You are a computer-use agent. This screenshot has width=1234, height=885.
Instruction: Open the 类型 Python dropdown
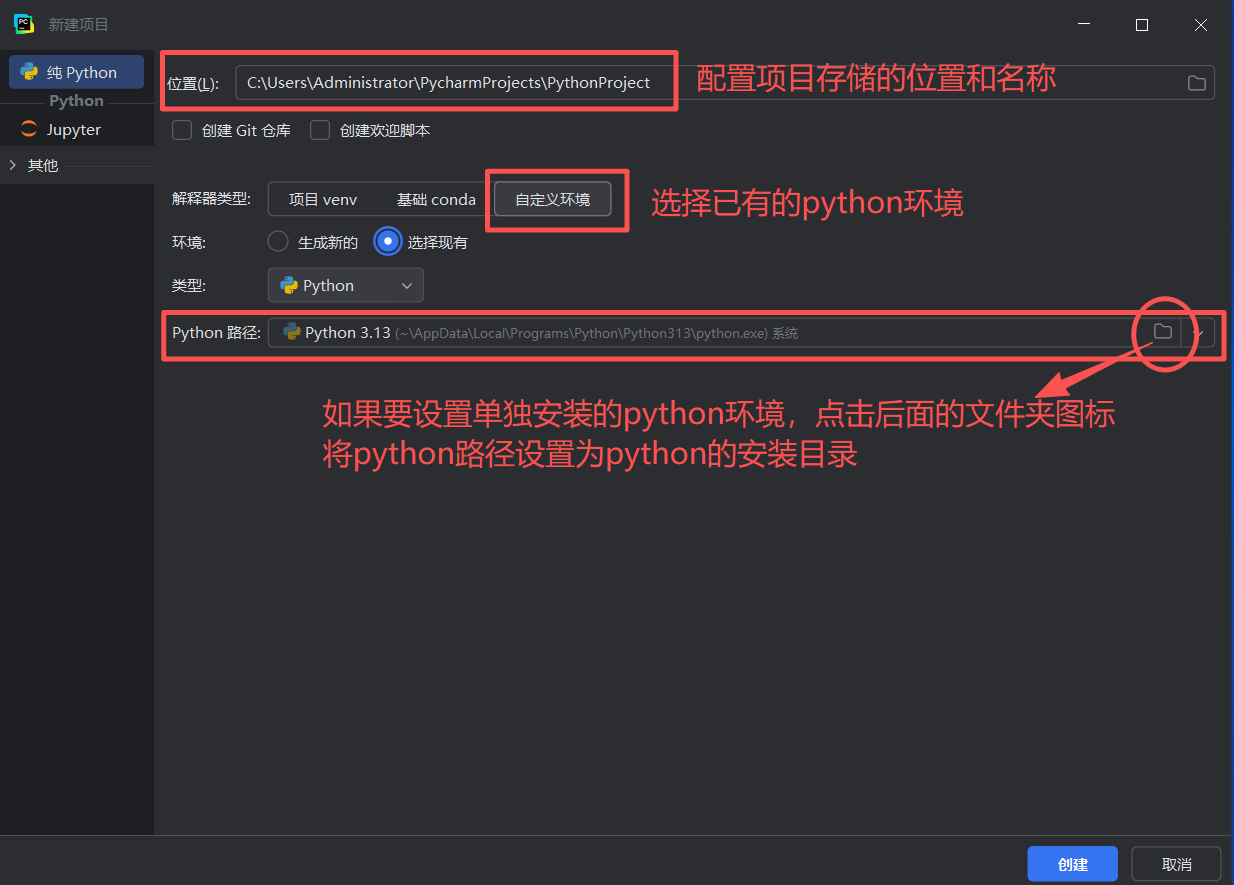tap(346, 285)
